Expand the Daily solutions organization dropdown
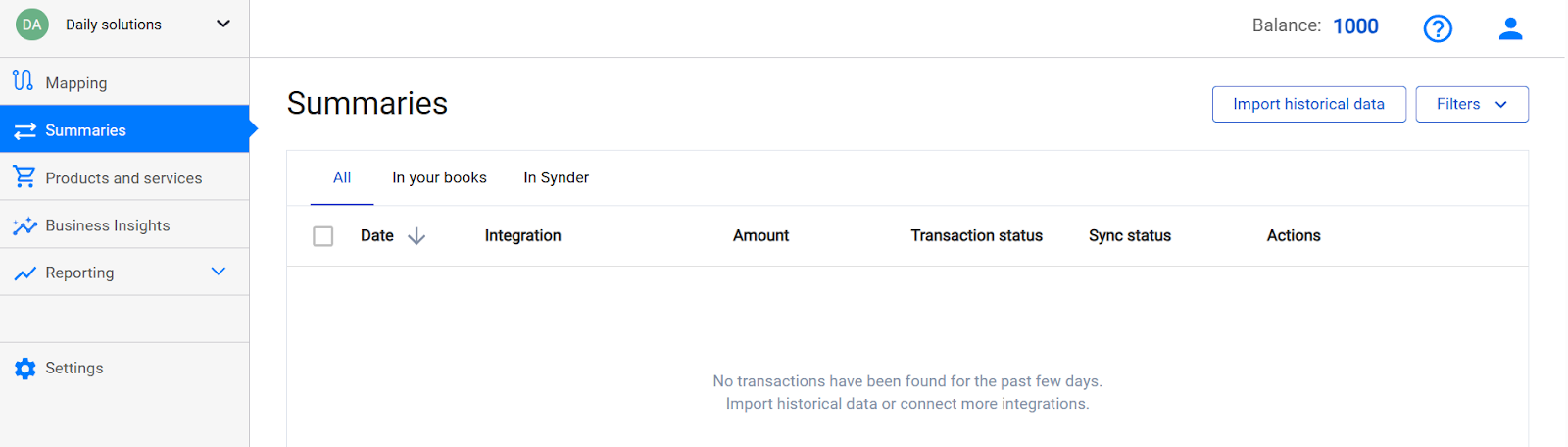 pyautogui.click(x=223, y=24)
